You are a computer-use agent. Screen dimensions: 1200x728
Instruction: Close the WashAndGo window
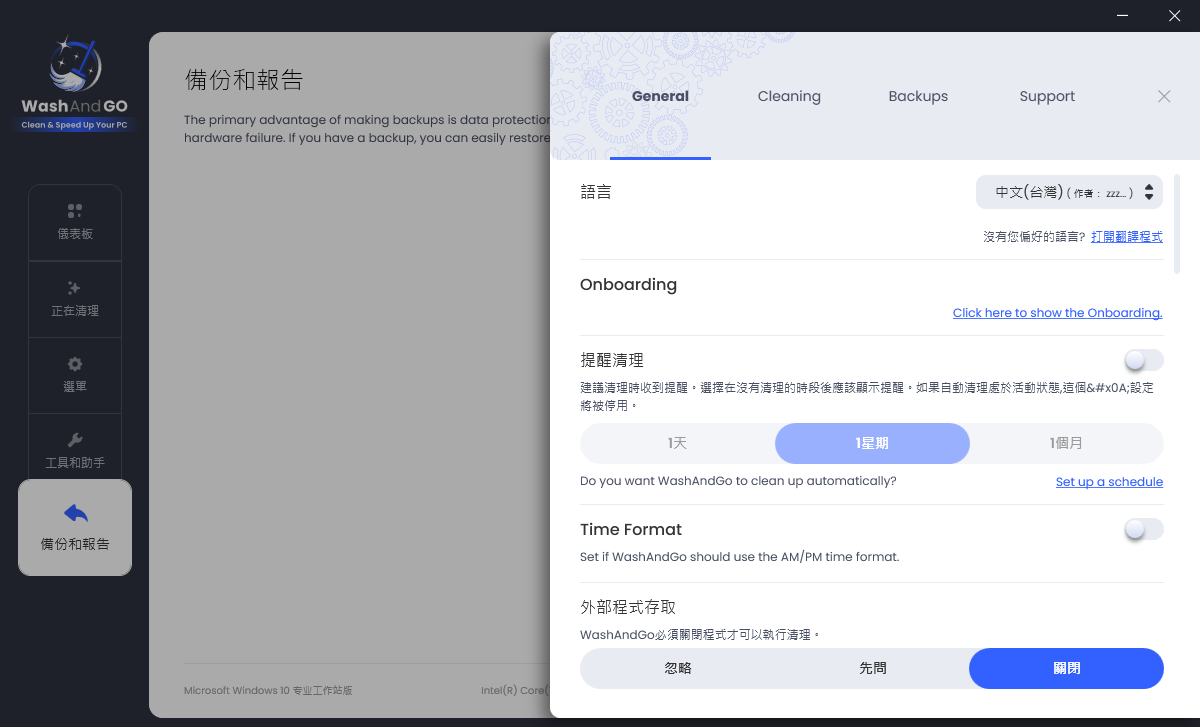pyautogui.click(x=1175, y=15)
